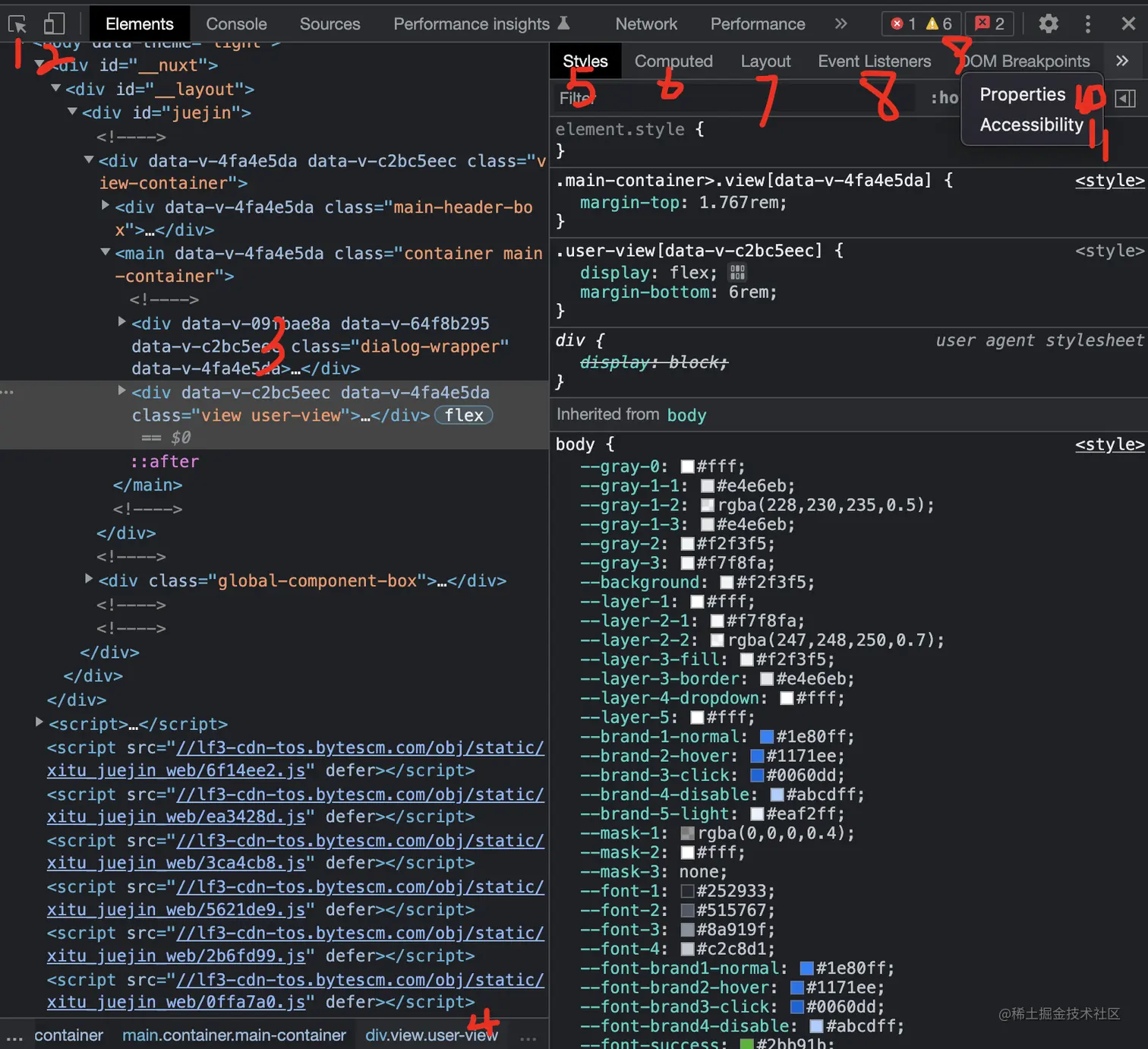The height and width of the screenshot is (1049, 1148).
Task: Expand the collapsed script node
Action: [39, 722]
